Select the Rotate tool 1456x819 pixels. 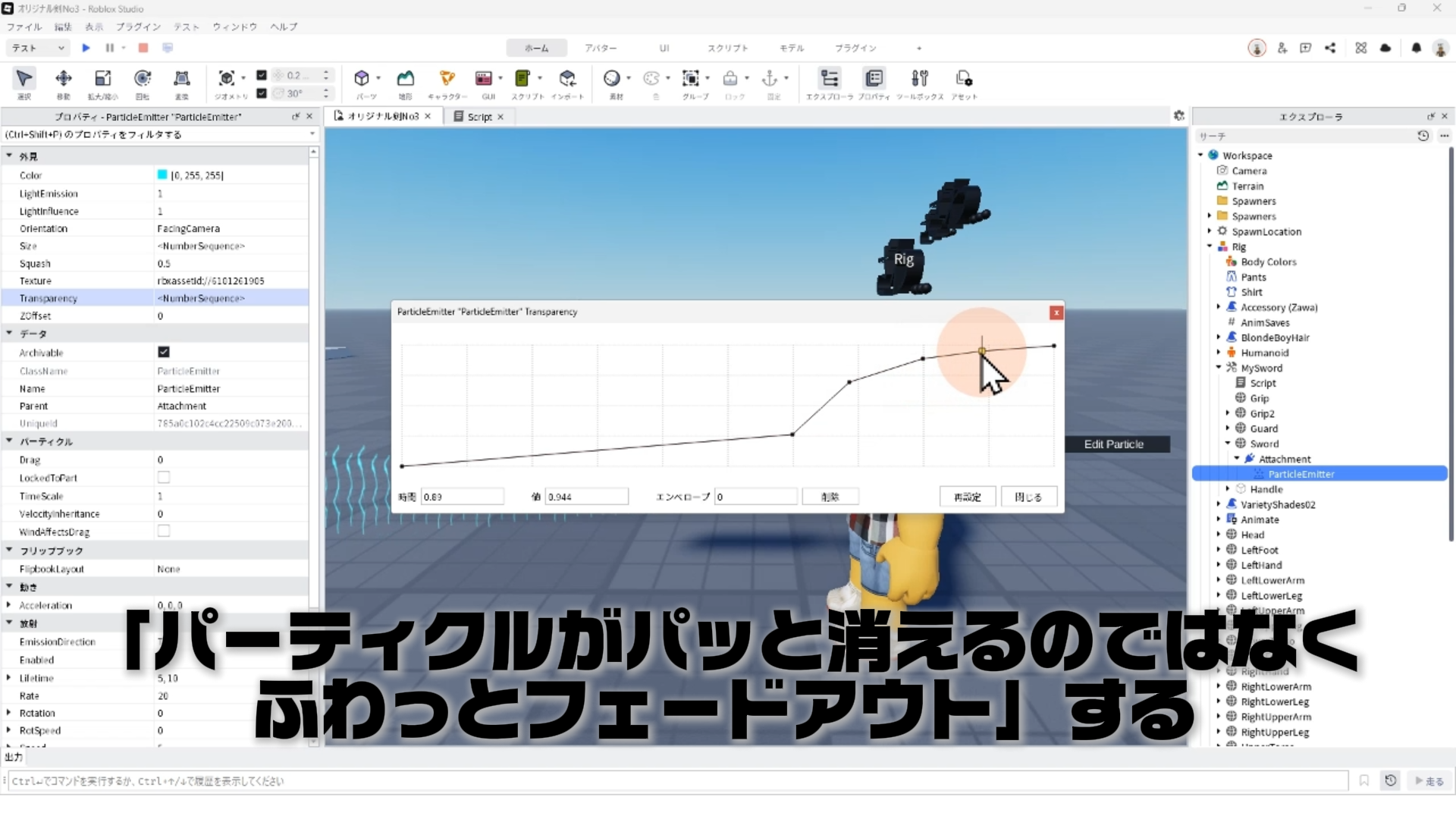click(142, 78)
